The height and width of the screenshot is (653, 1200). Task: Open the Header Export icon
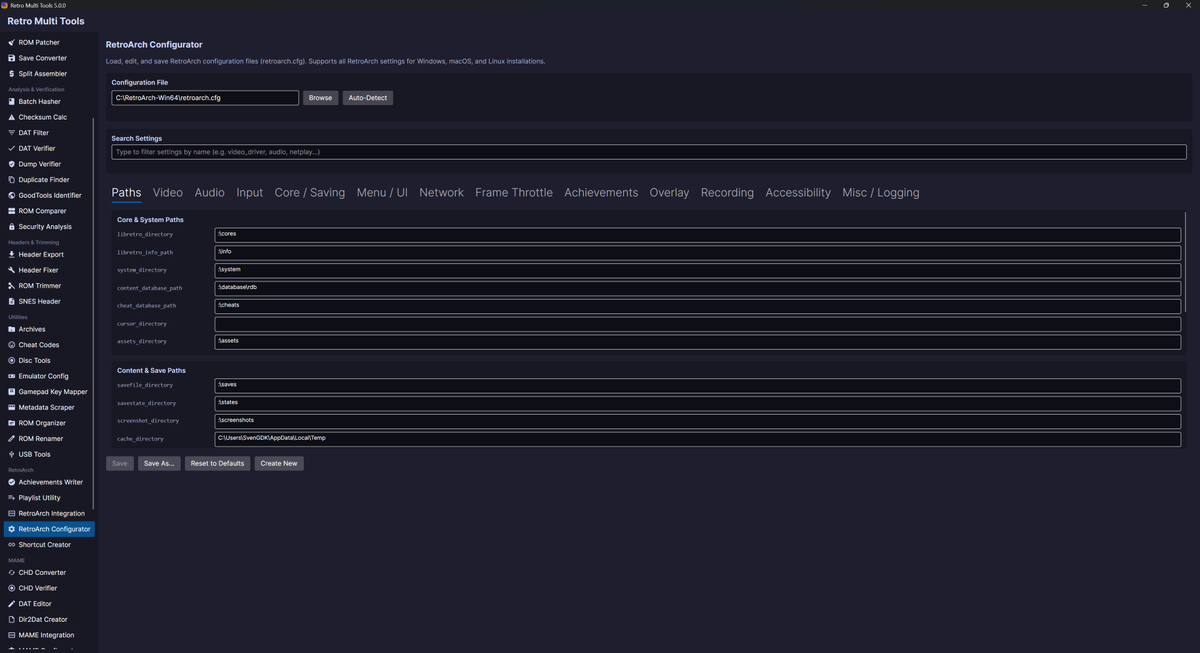pyautogui.click(x=12, y=254)
